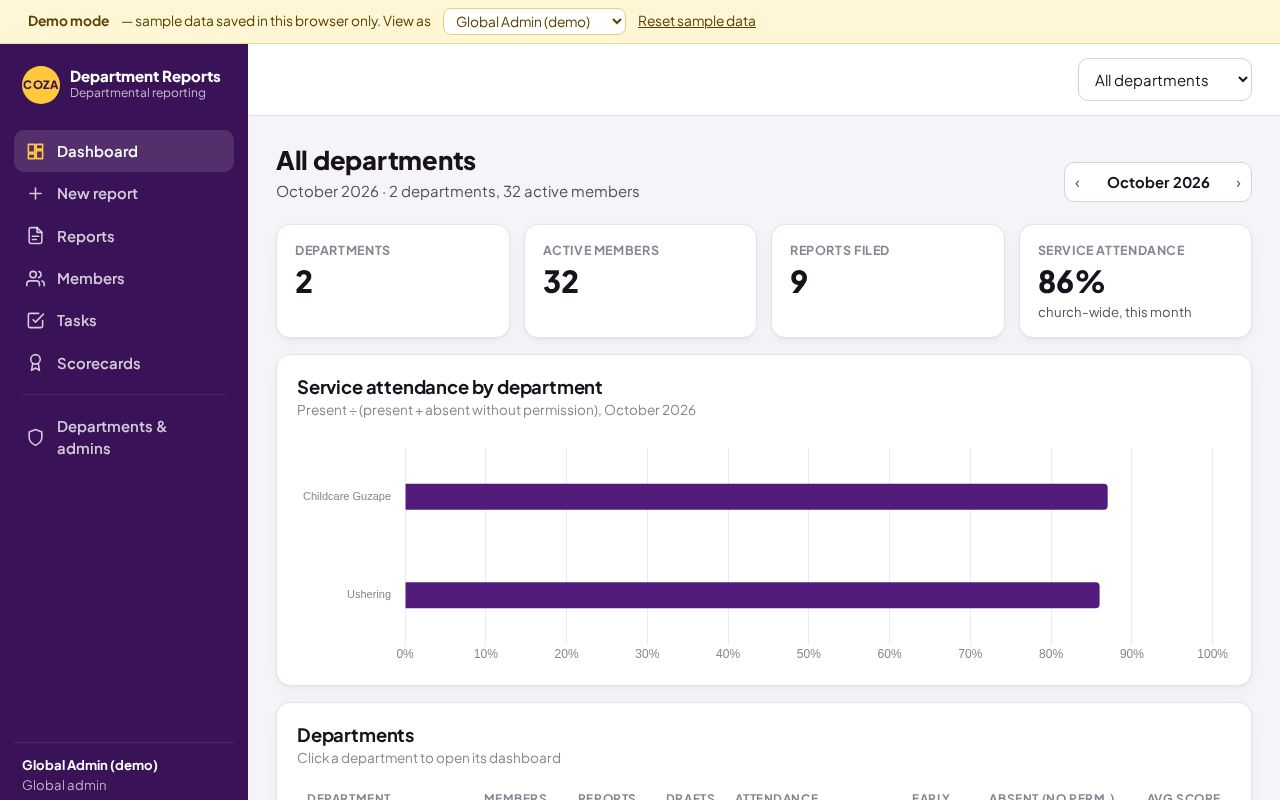Click the All departments page heading

pos(376,160)
